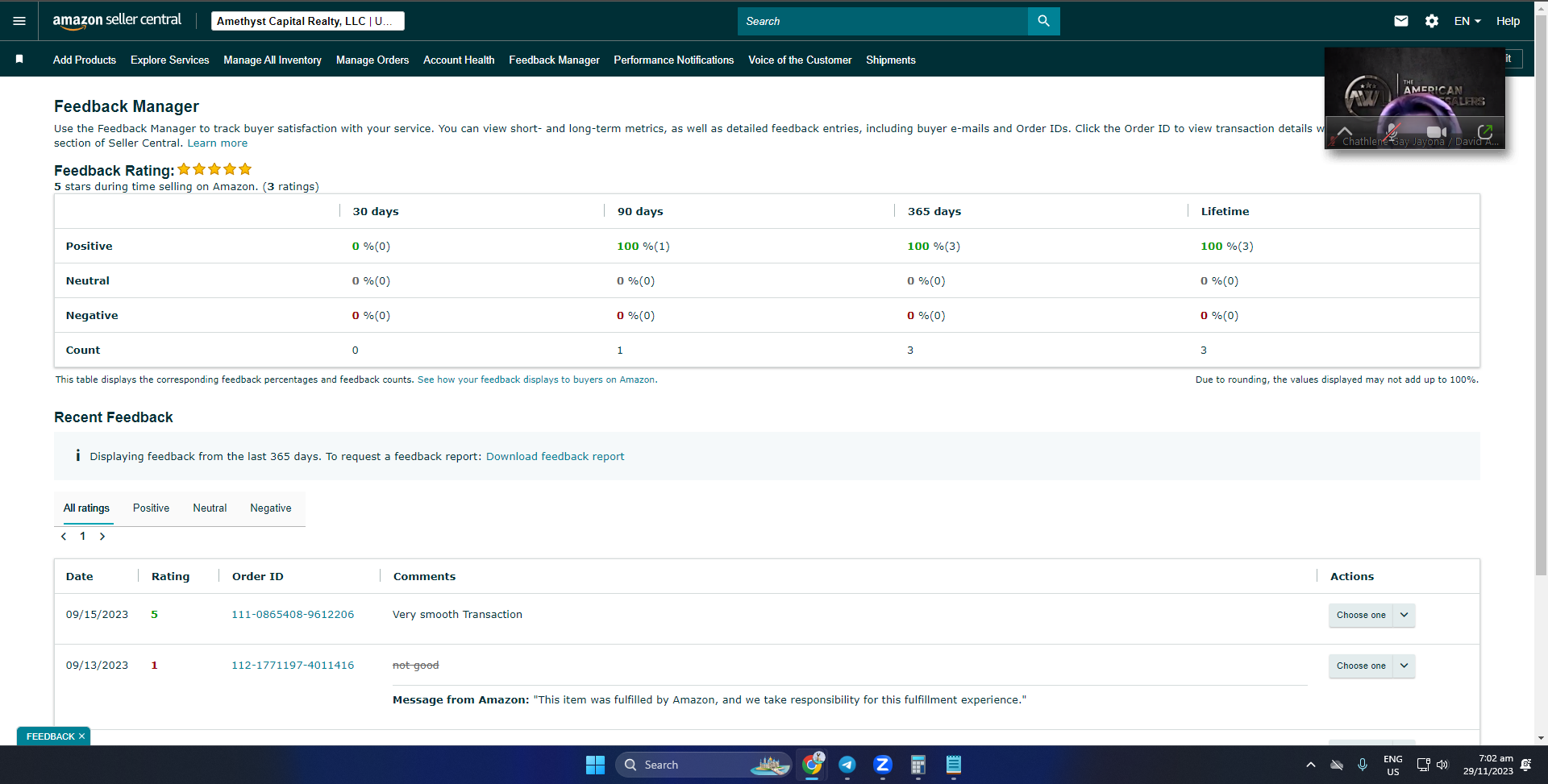This screenshot has width=1548, height=784.
Task: Open the messages envelope icon
Action: 1401,21
